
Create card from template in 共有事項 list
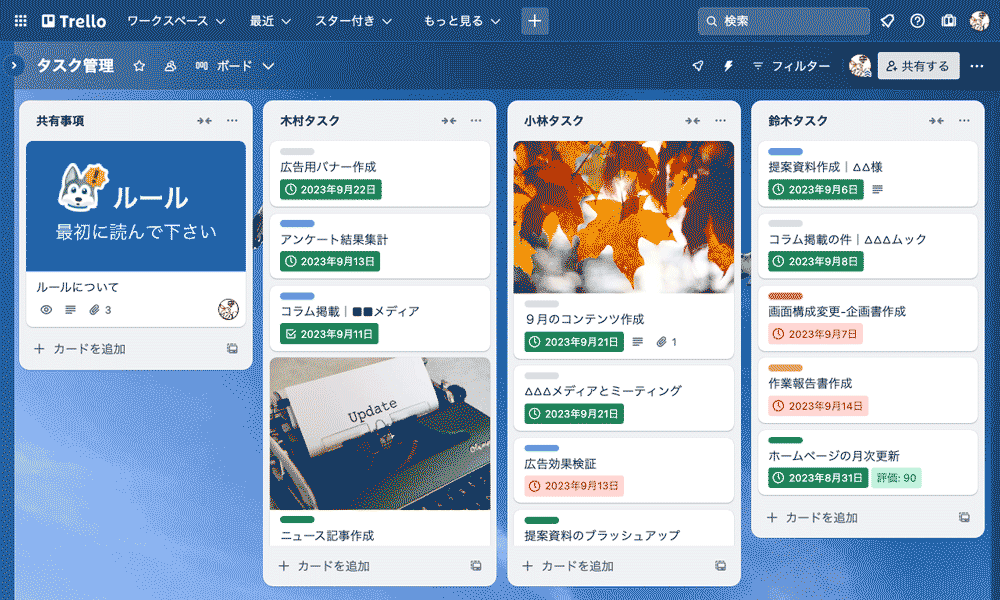pyautogui.click(x=233, y=349)
